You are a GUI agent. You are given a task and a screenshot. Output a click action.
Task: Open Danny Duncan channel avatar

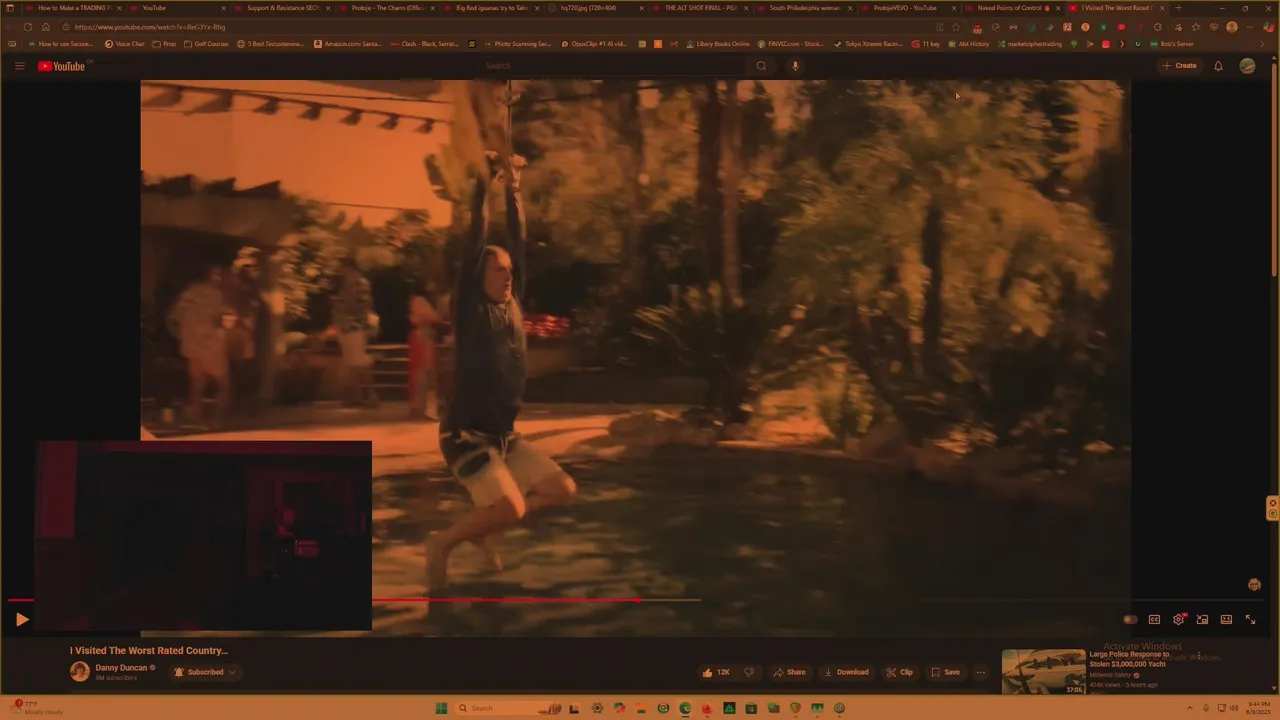coord(80,671)
